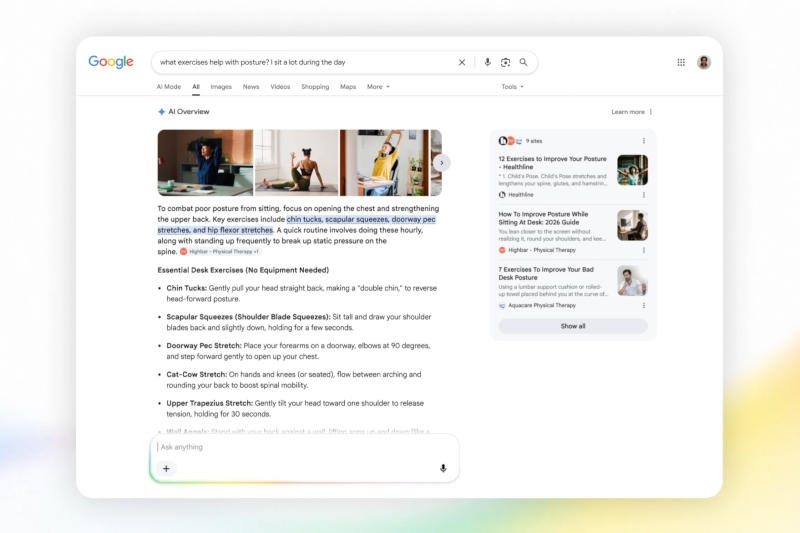The height and width of the screenshot is (533, 800).
Task: Open AI Overview options menu beside Learn more
Action: (x=651, y=112)
